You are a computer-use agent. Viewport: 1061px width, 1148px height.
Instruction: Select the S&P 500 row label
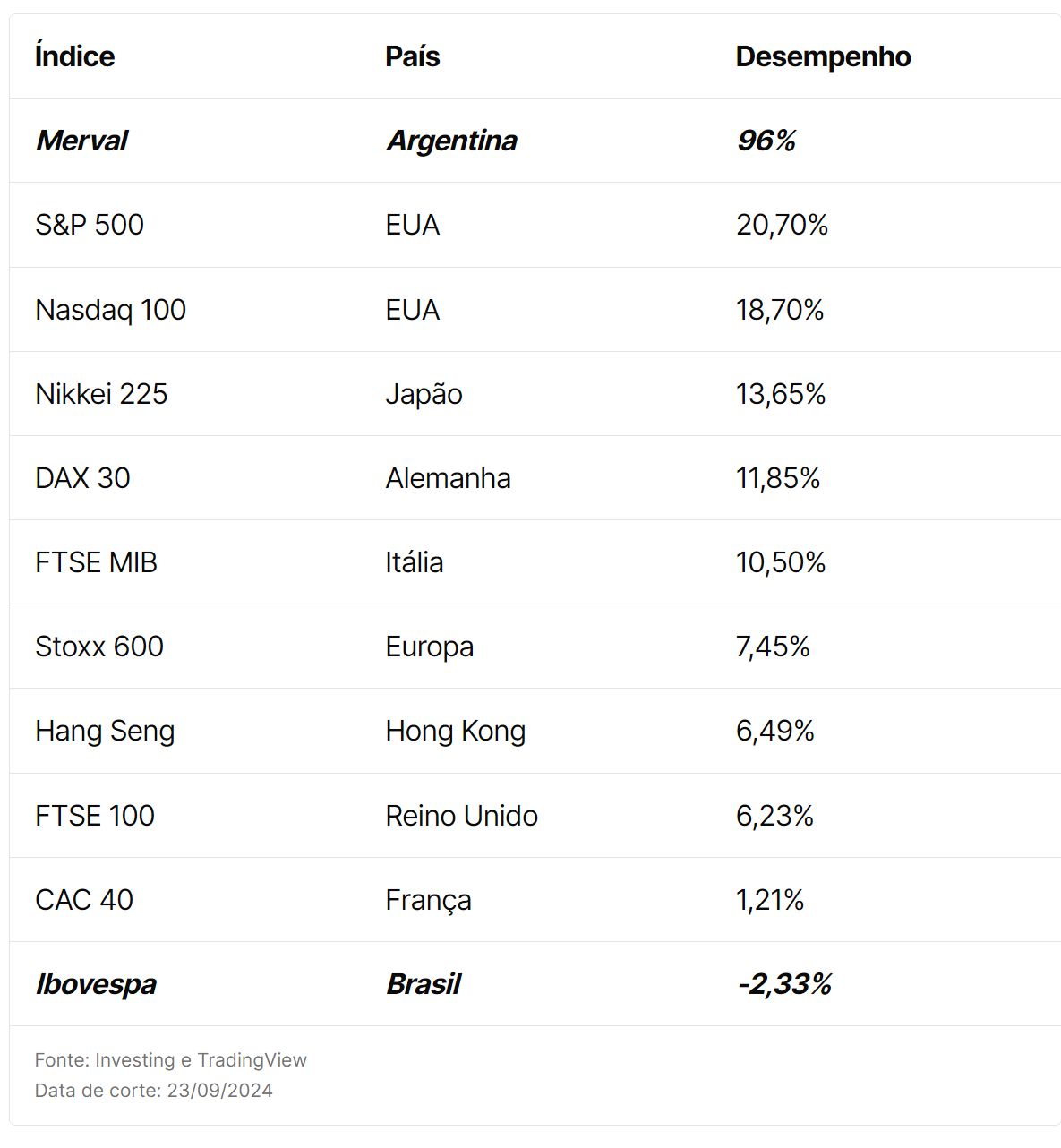90,225
